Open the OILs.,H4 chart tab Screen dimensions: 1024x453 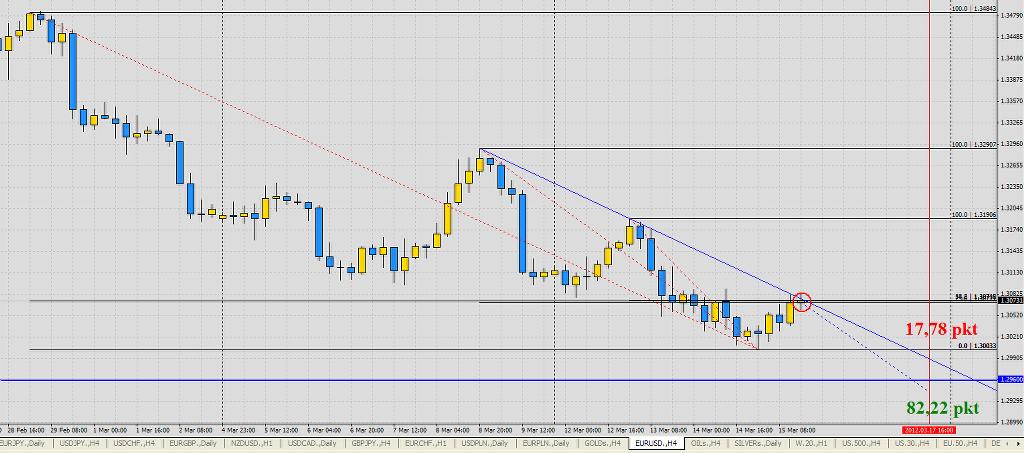coord(705,443)
